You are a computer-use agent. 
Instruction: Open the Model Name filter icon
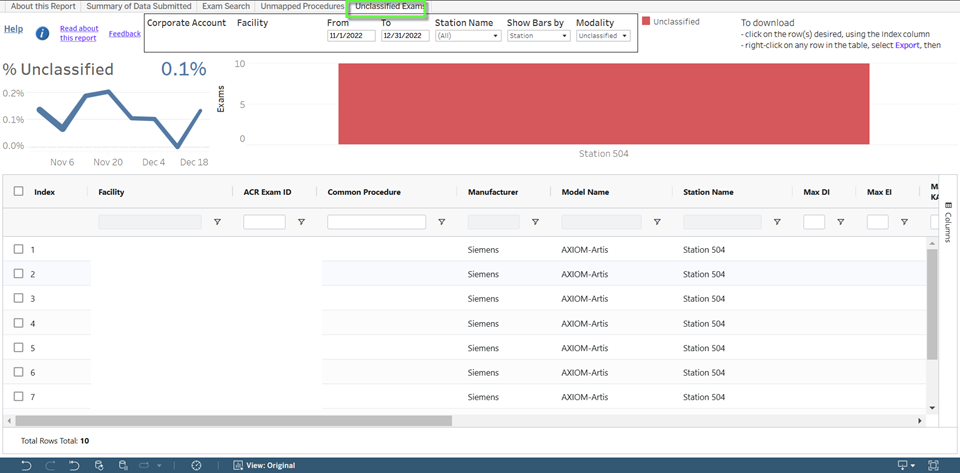pyautogui.click(x=657, y=222)
